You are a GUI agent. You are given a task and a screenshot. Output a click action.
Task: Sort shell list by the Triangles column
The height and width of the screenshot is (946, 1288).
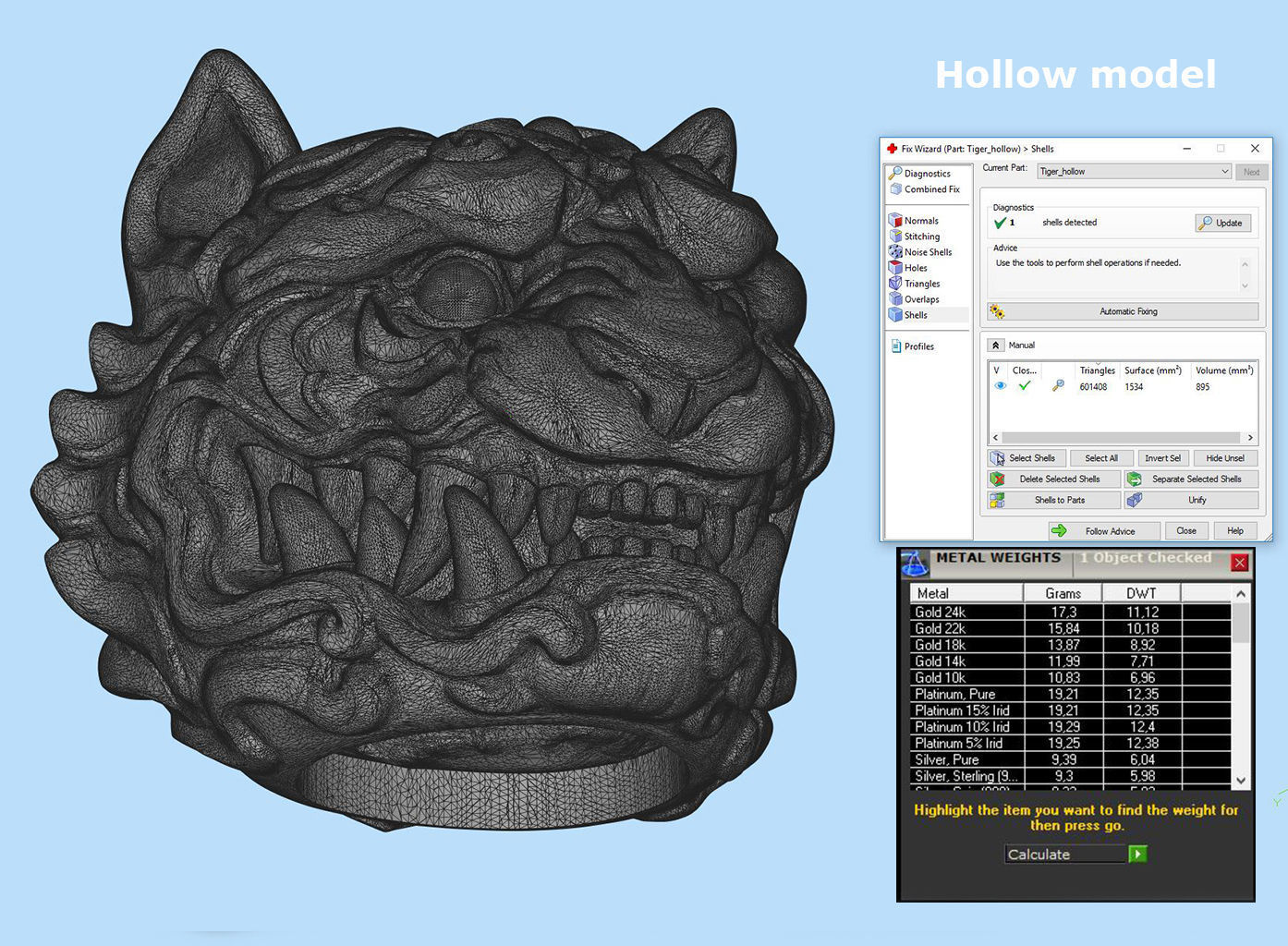coord(1097,370)
